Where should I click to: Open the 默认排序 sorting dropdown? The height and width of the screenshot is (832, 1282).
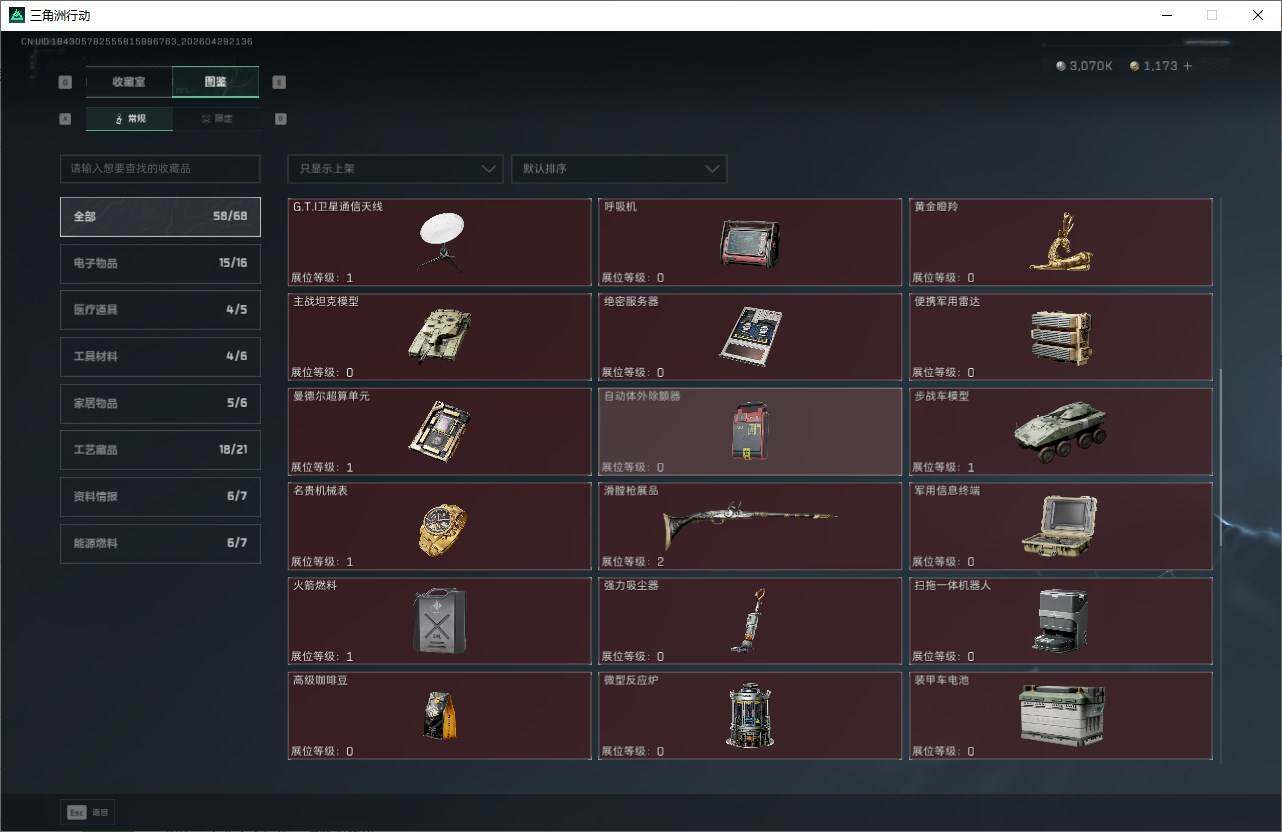tap(618, 169)
